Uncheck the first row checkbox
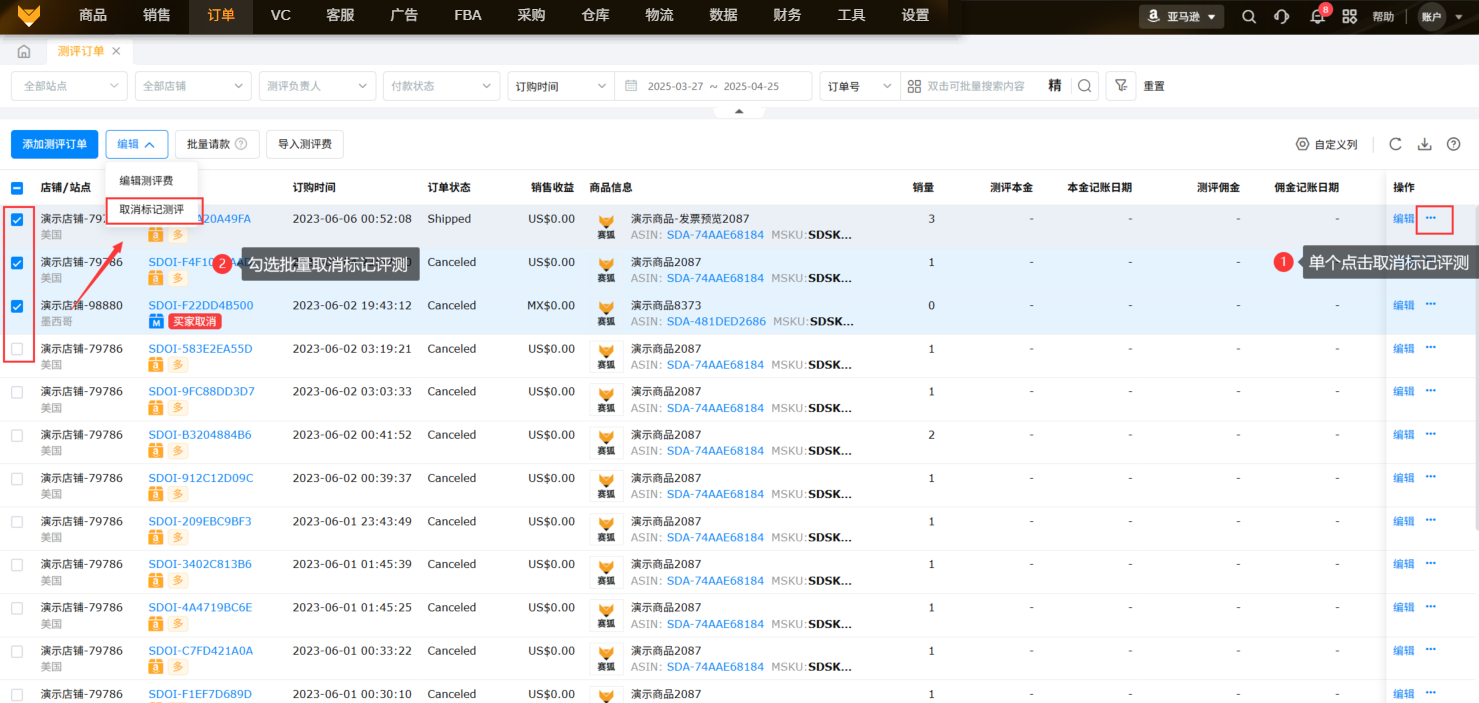Image resolution: width=1479 pixels, height=703 pixels. point(17,220)
